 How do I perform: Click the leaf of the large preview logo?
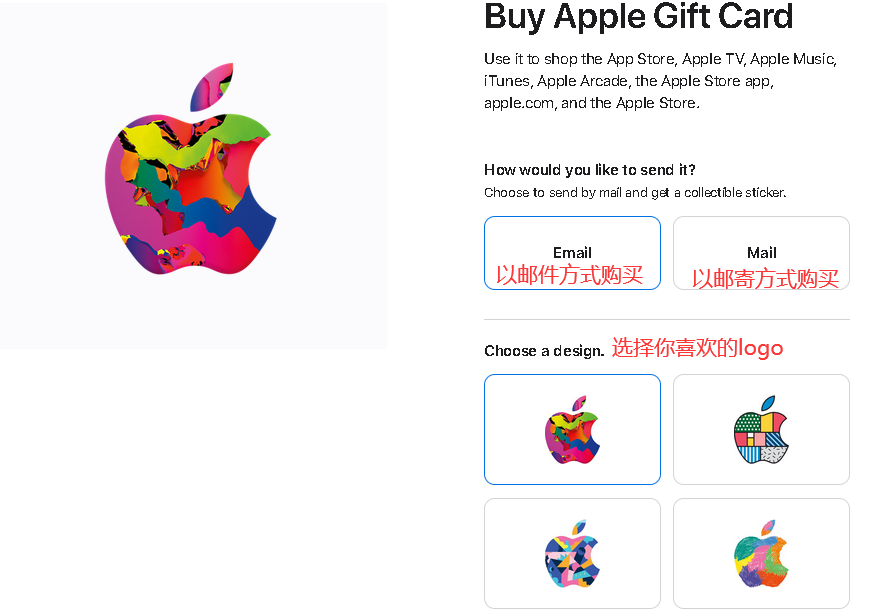coord(211,86)
